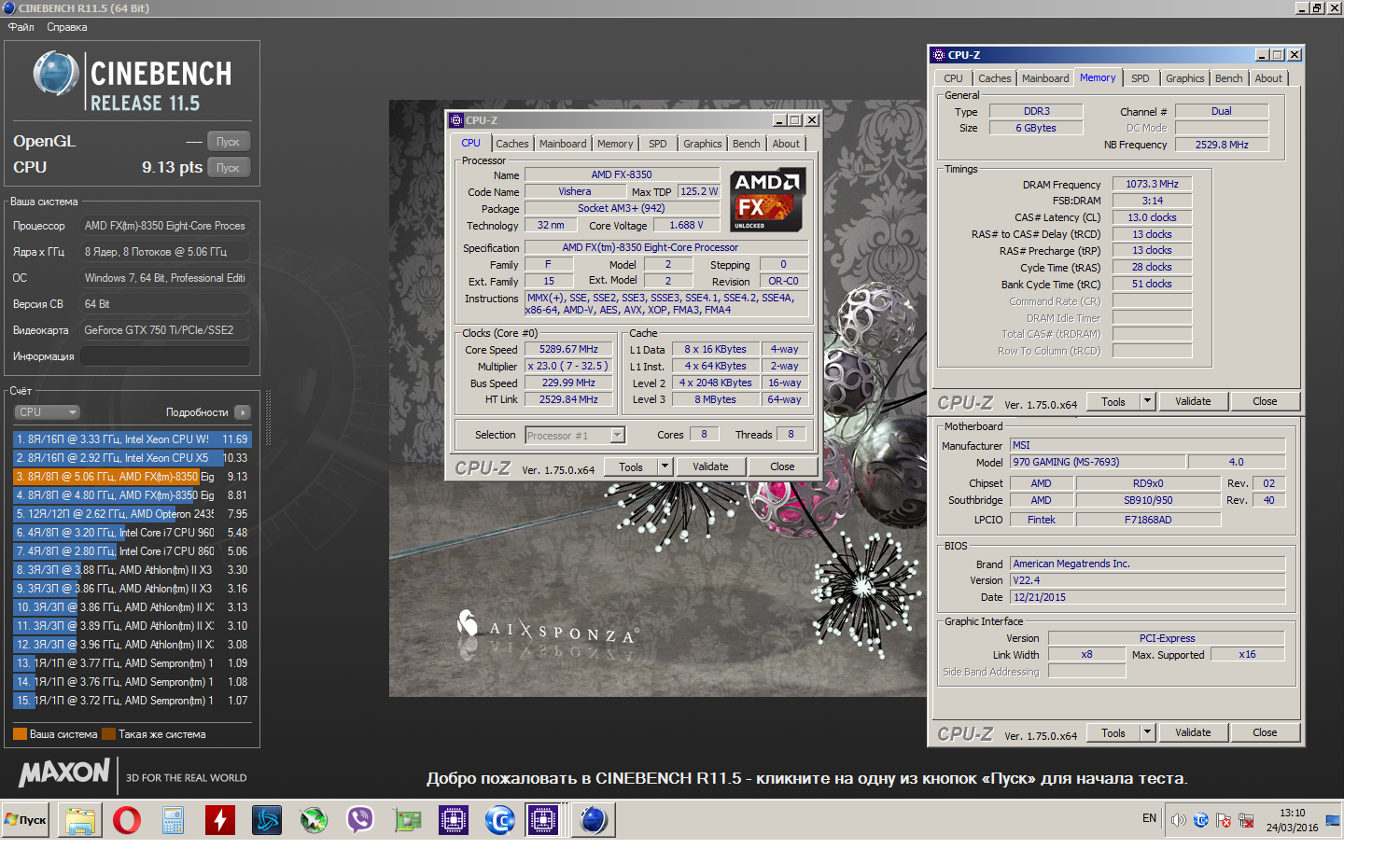Select ranking row 4 AMD FX-8350 4.80 ГГц
Viewport: 1400px width, 863px height.
click(132, 494)
